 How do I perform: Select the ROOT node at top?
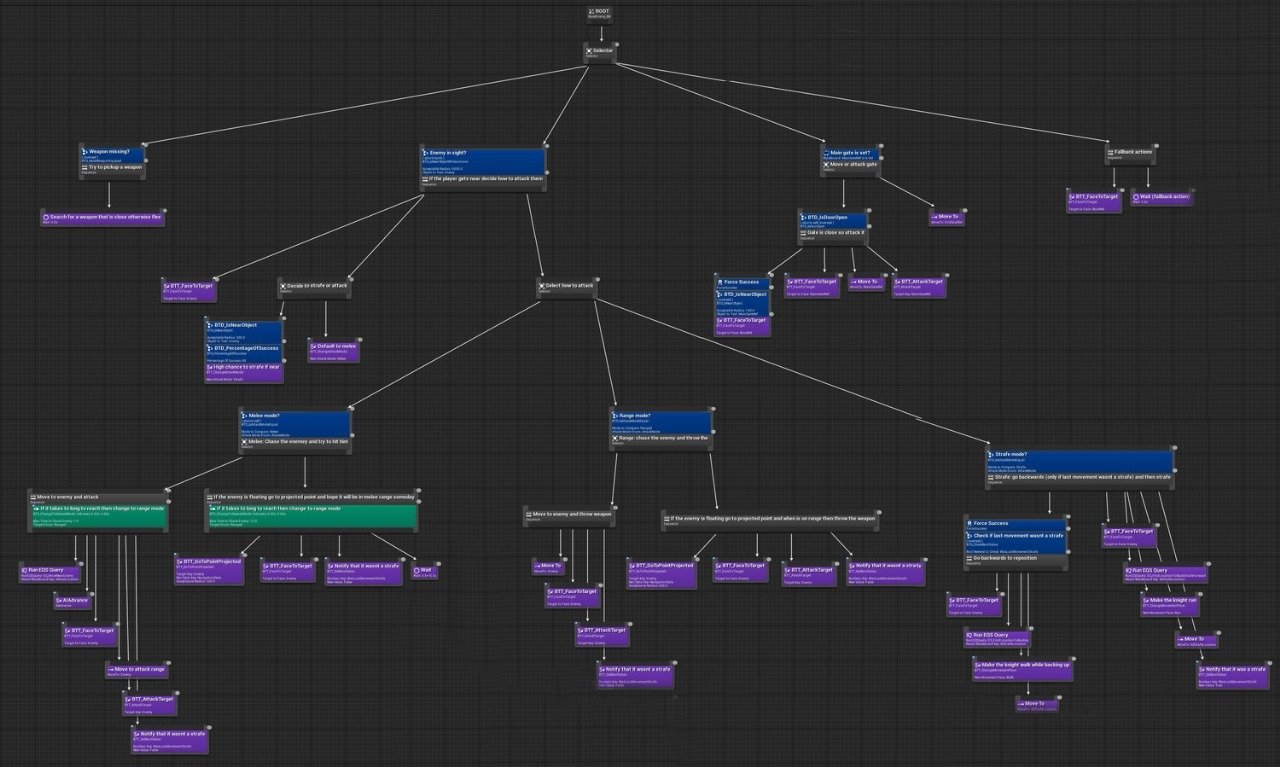(x=601, y=15)
